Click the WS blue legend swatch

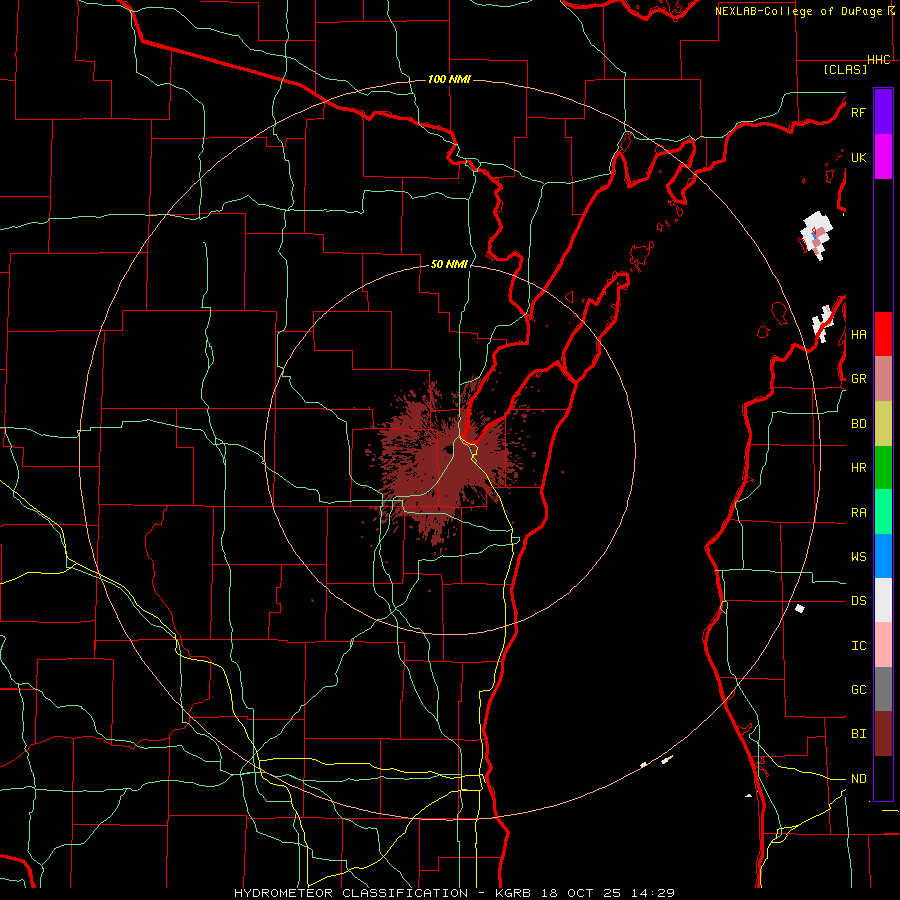coord(883,556)
